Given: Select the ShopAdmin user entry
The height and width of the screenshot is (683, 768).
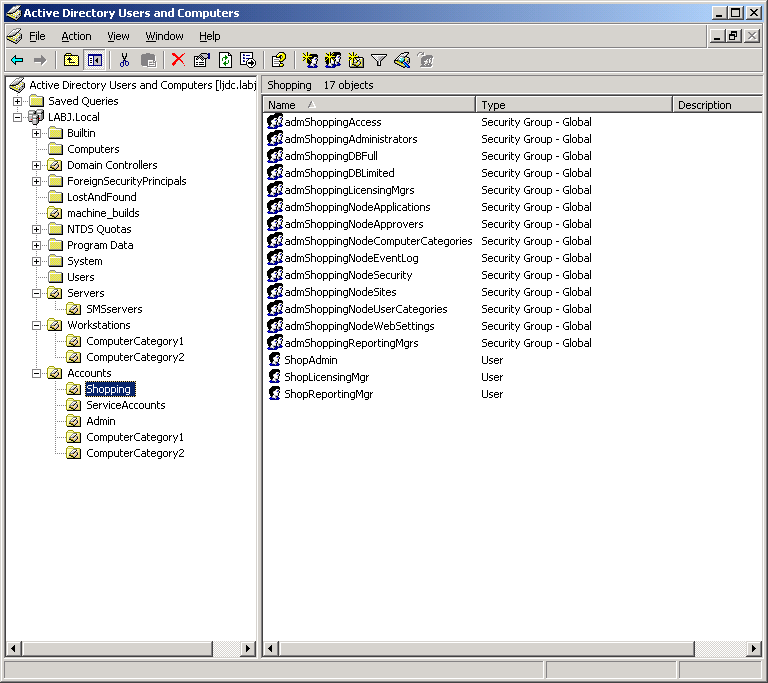Looking at the screenshot, I should pyautogui.click(x=310, y=360).
